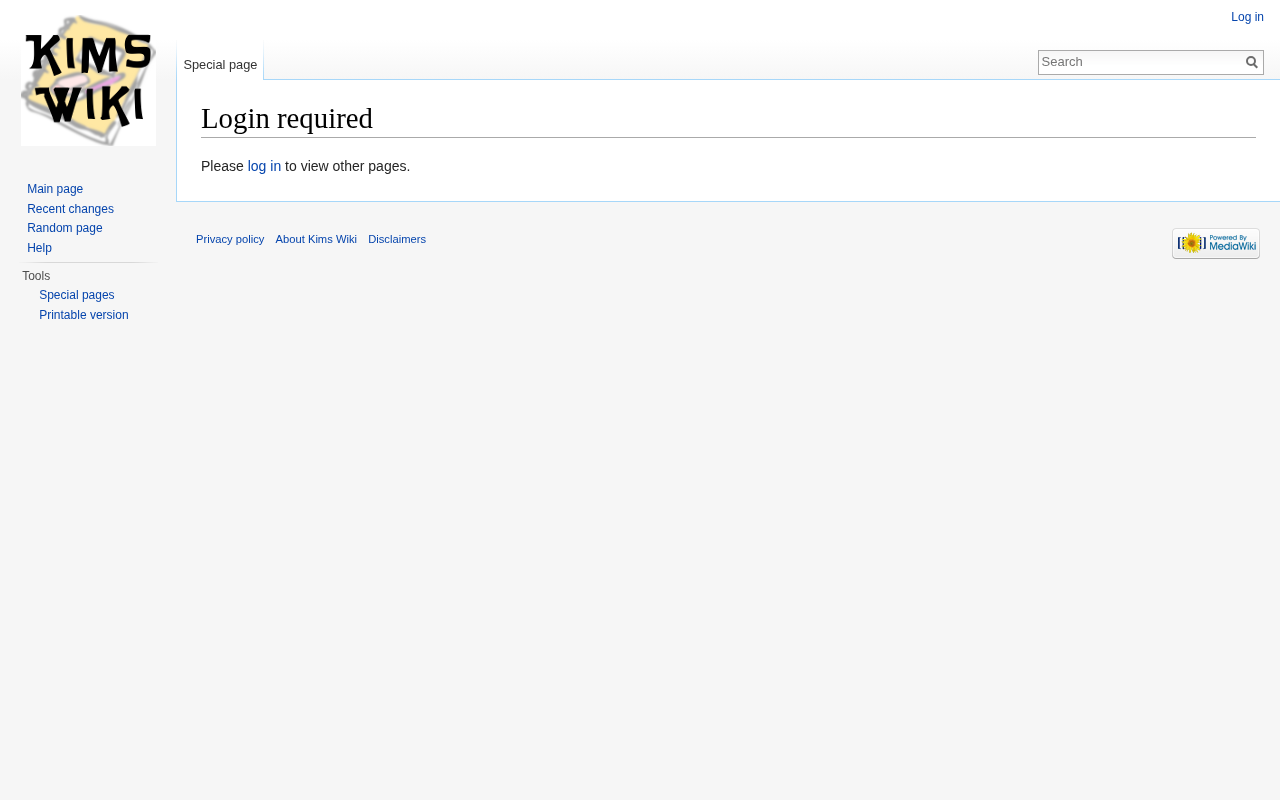Click the word 'Please' in message
This screenshot has height=800, width=1280.
point(222,166)
